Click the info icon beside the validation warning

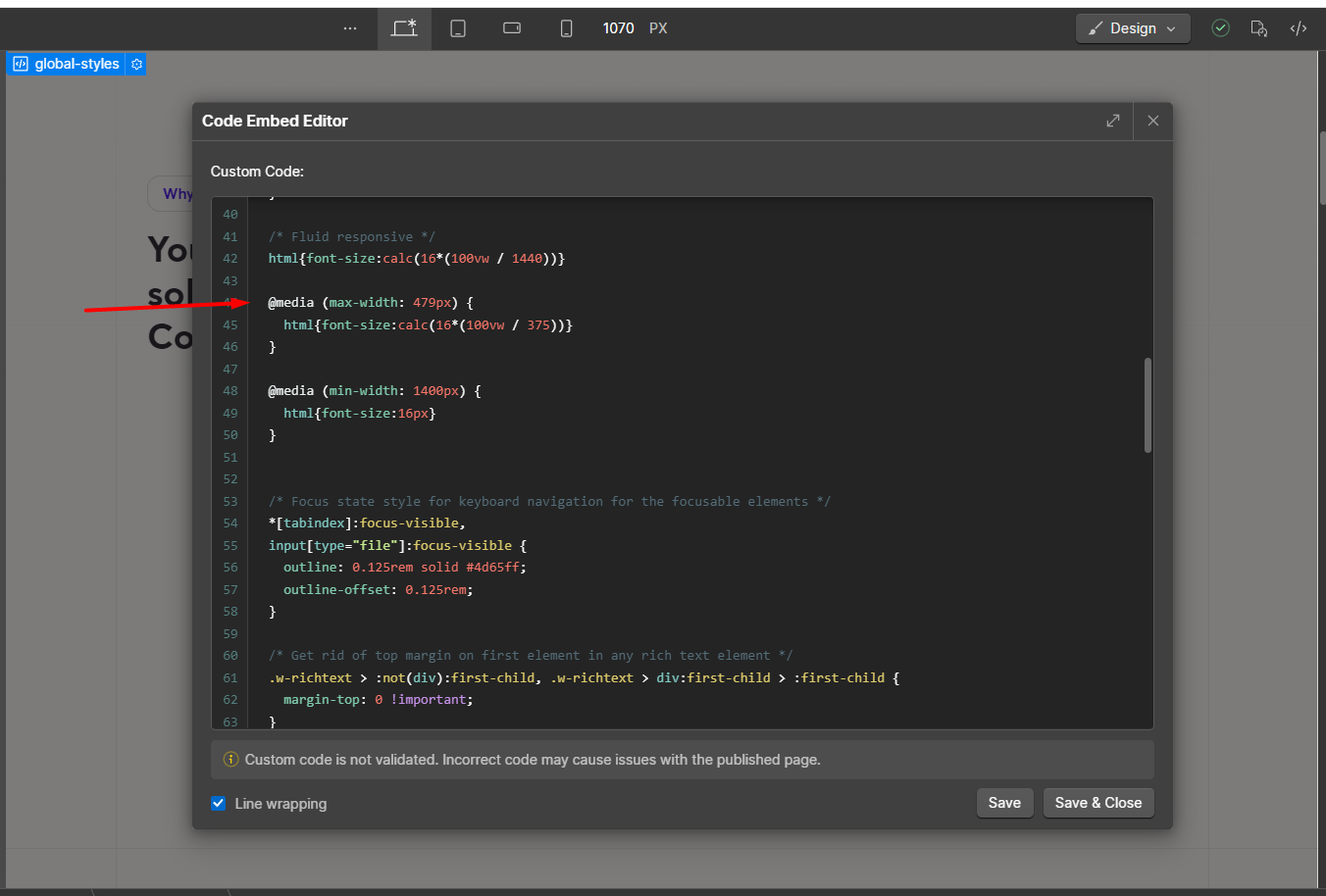point(231,760)
